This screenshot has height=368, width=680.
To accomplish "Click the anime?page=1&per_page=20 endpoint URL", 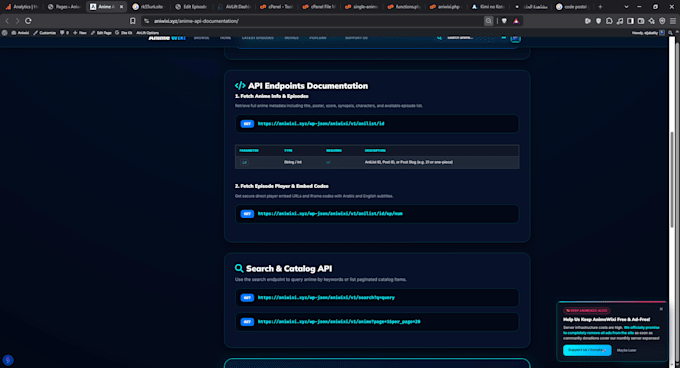I will 339,322.
